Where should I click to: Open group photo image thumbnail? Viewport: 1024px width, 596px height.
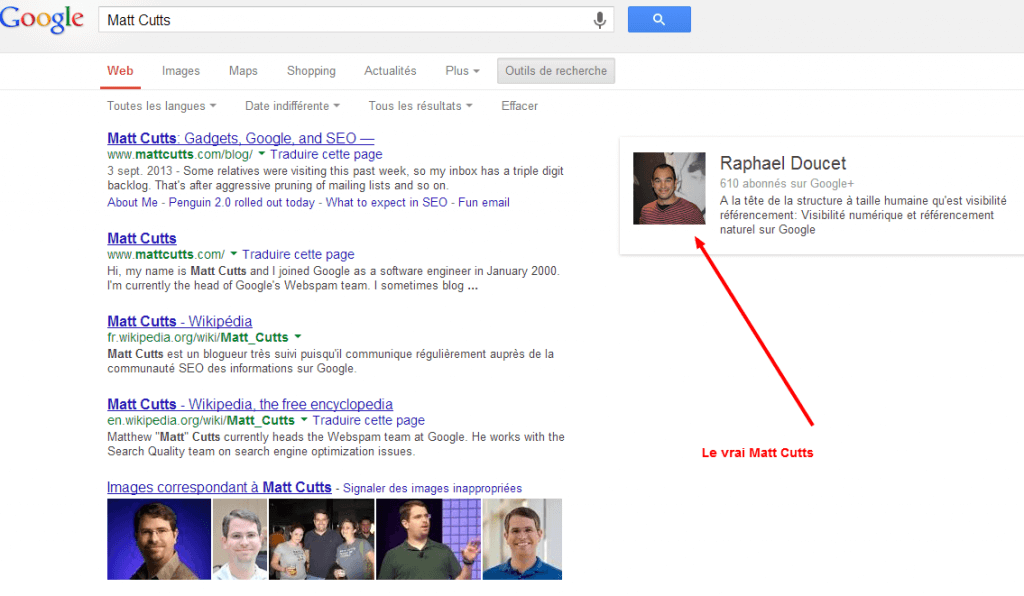[322, 539]
